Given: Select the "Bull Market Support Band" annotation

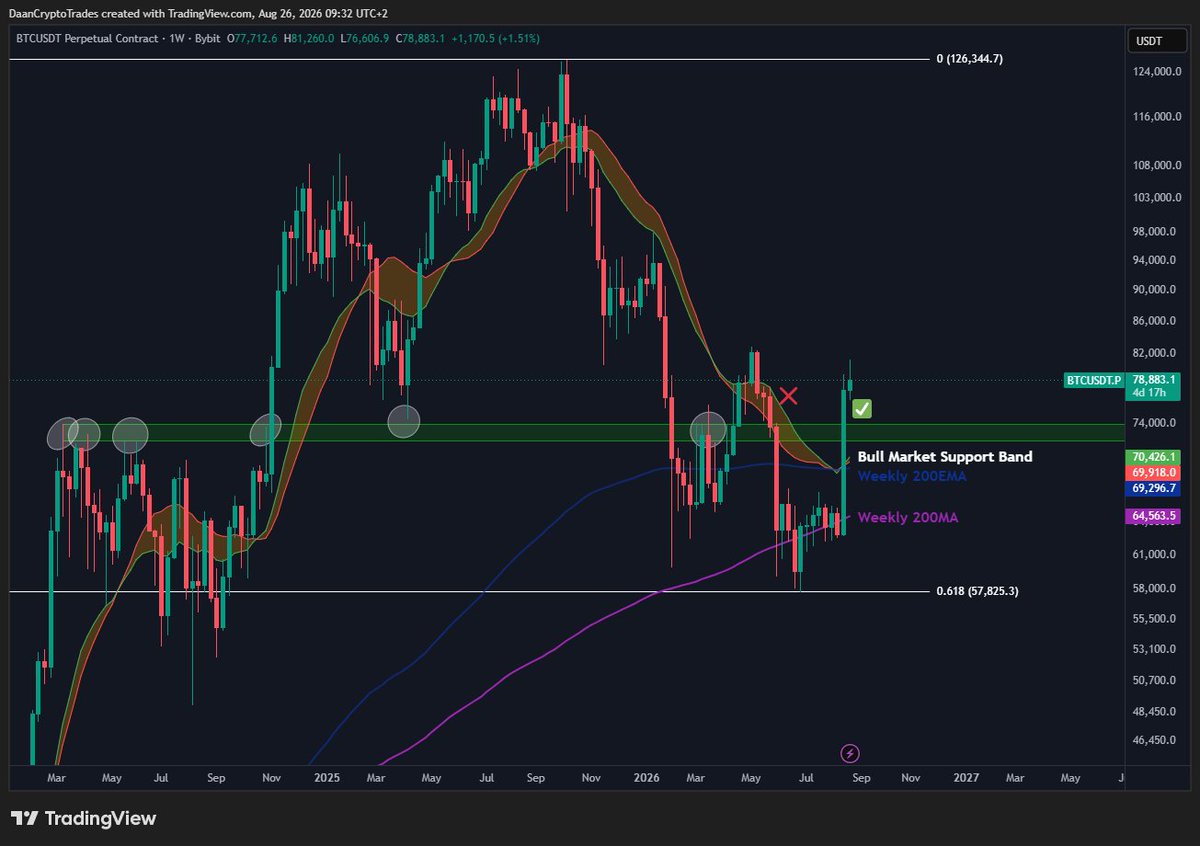Looking at the screenshot, I should pos(945,456).
